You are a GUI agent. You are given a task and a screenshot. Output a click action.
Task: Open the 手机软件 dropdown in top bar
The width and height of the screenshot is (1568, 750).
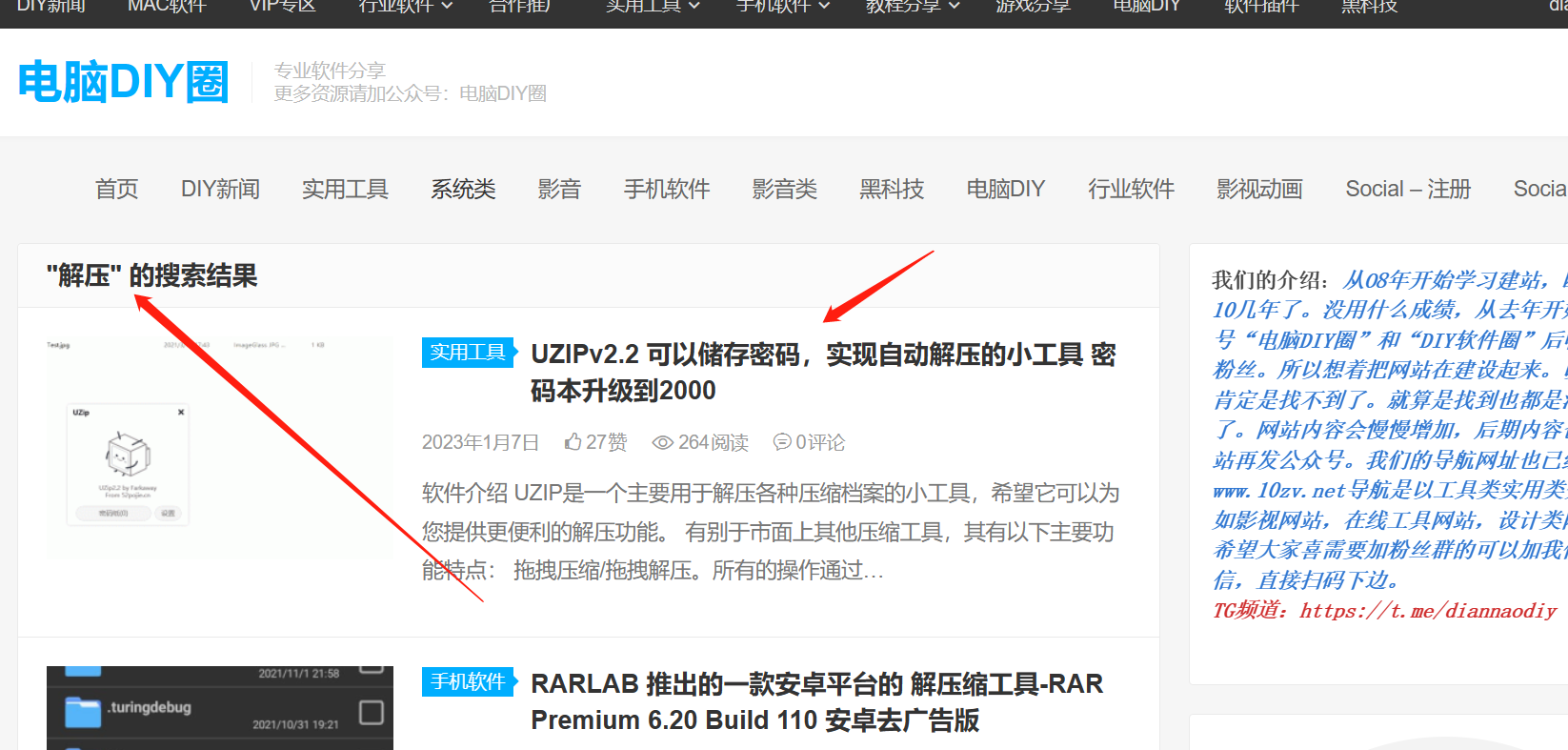coord(782,7)
